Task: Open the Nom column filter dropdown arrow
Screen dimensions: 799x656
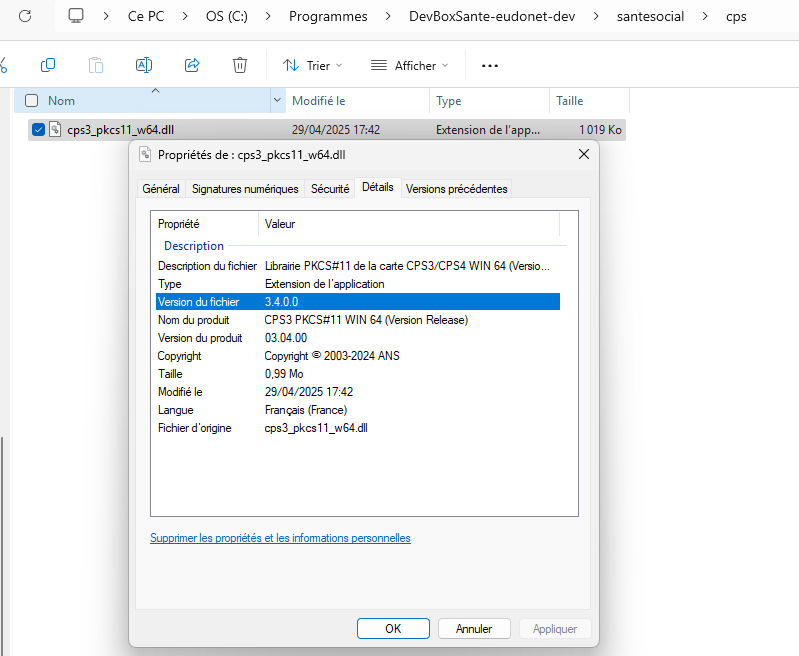Action: tap(277, 100)
